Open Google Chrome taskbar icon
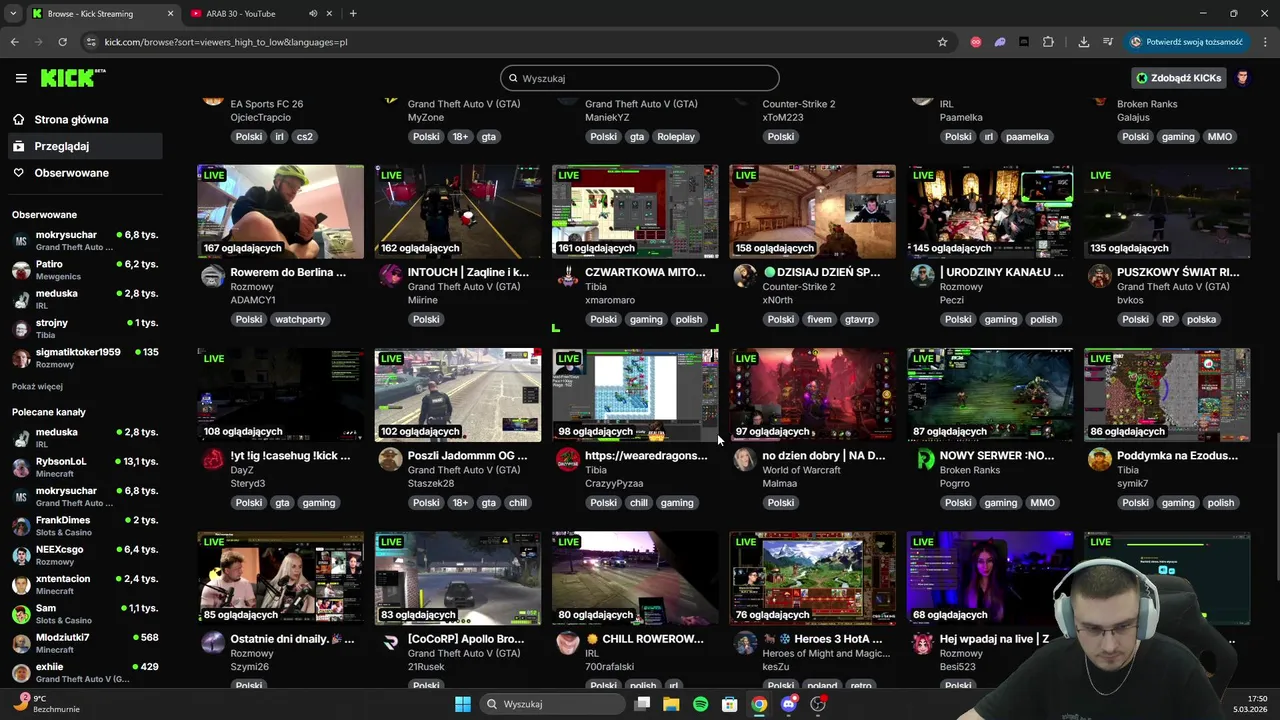Image resolution: width=1280 pixels, height=720 pixels. click(759, 704)
